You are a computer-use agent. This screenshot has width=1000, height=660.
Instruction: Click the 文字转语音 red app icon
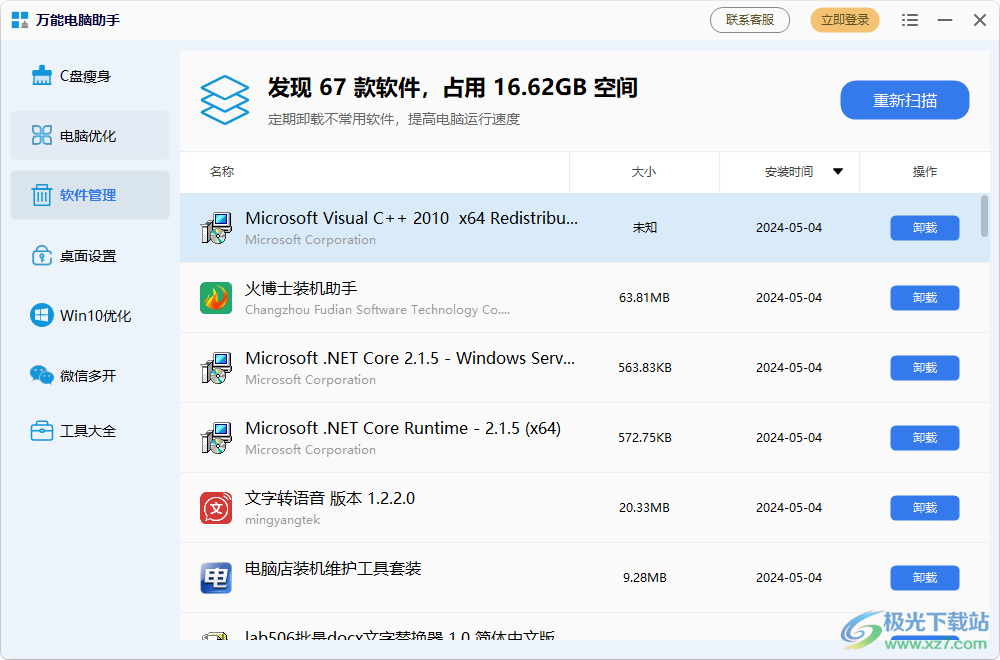coord(216,508)
